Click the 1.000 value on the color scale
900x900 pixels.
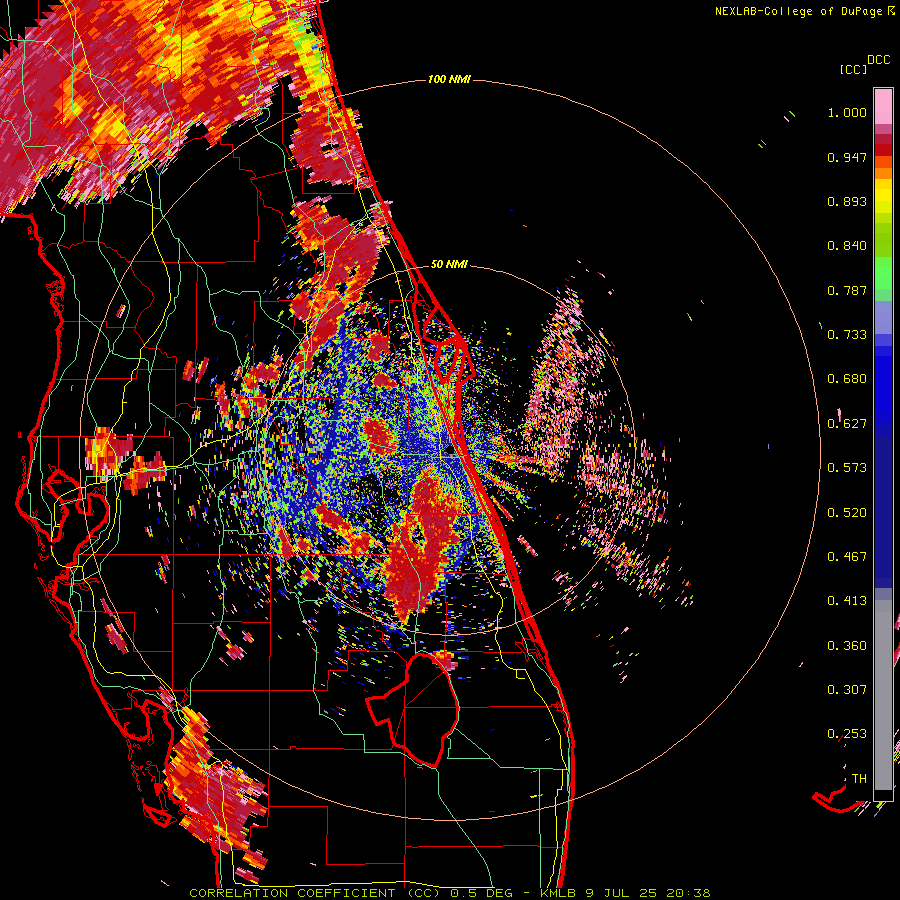click(x=847, y=112)
